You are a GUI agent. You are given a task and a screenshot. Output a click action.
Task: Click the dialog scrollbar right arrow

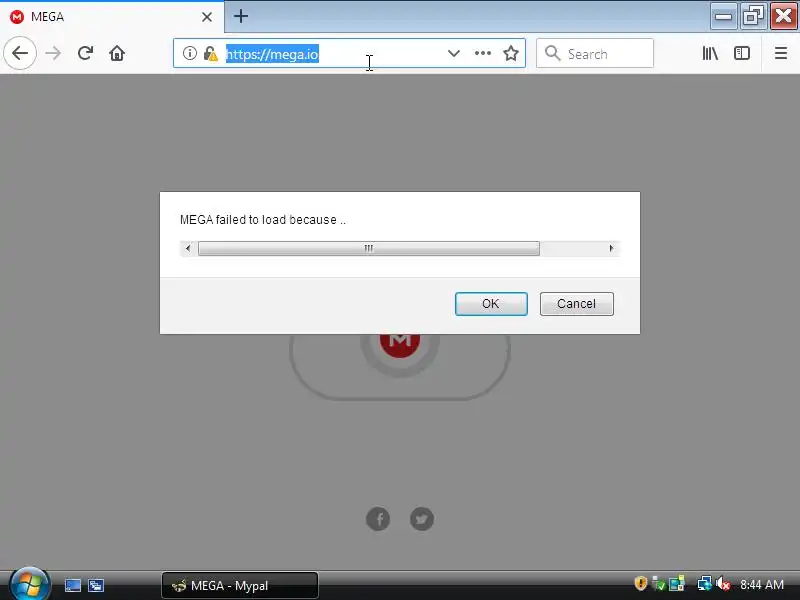(611, 248)
